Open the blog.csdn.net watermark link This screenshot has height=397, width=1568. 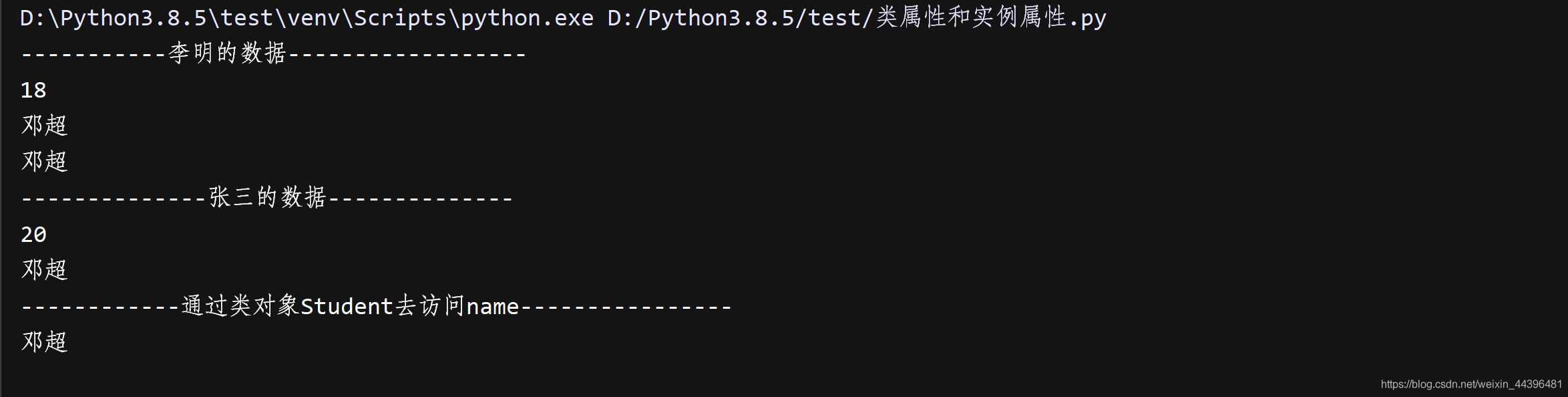pyautogui.click(x=1471, y=384)
